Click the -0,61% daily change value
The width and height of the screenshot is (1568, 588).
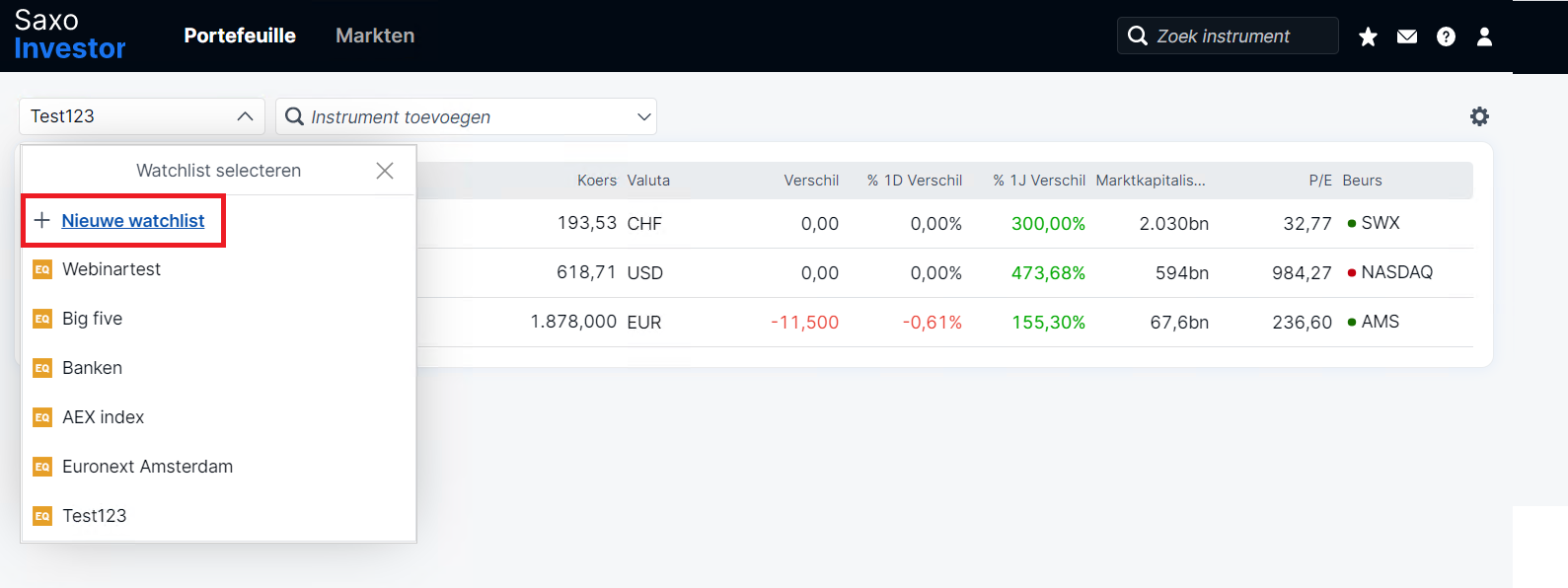pyautogui.click(x=933, y=323)
